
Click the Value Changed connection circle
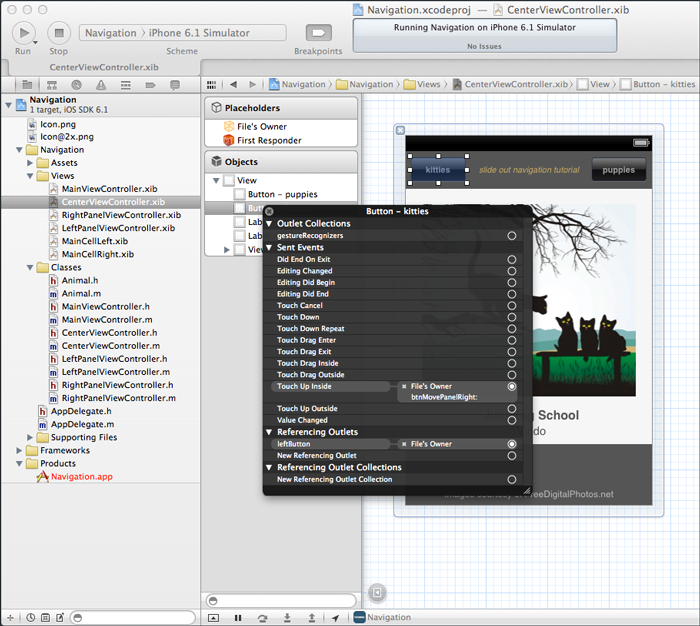(x=512, y=421)
